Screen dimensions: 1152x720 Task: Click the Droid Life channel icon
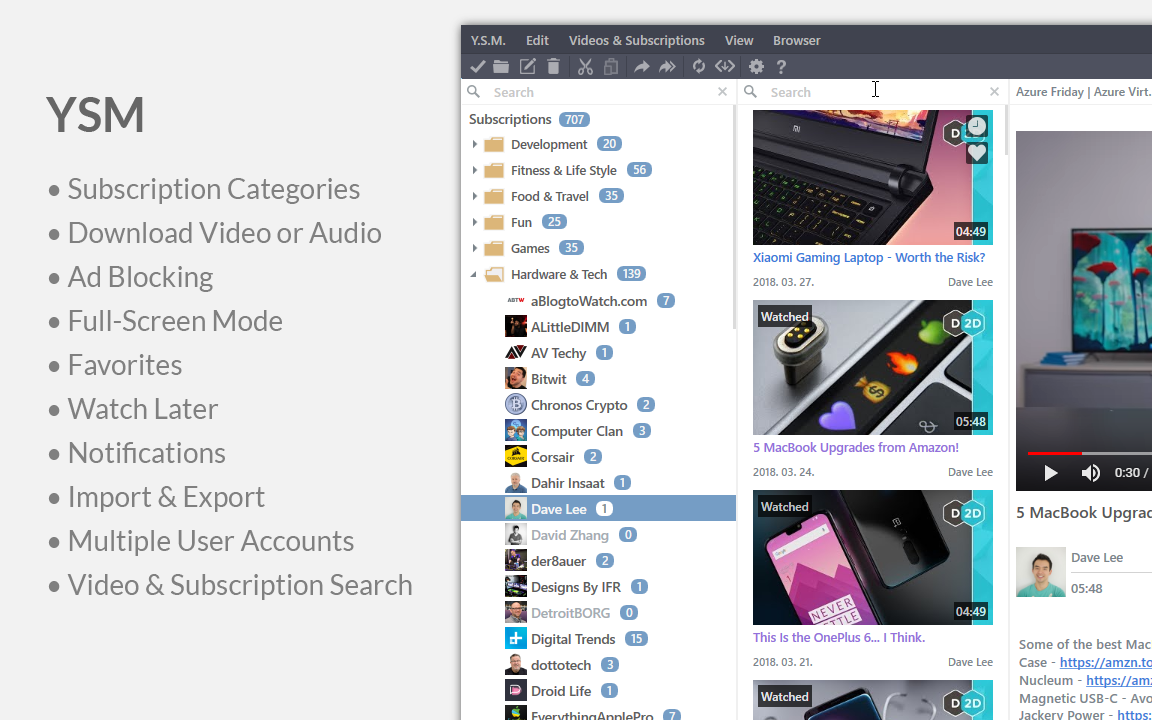point(516,691)
